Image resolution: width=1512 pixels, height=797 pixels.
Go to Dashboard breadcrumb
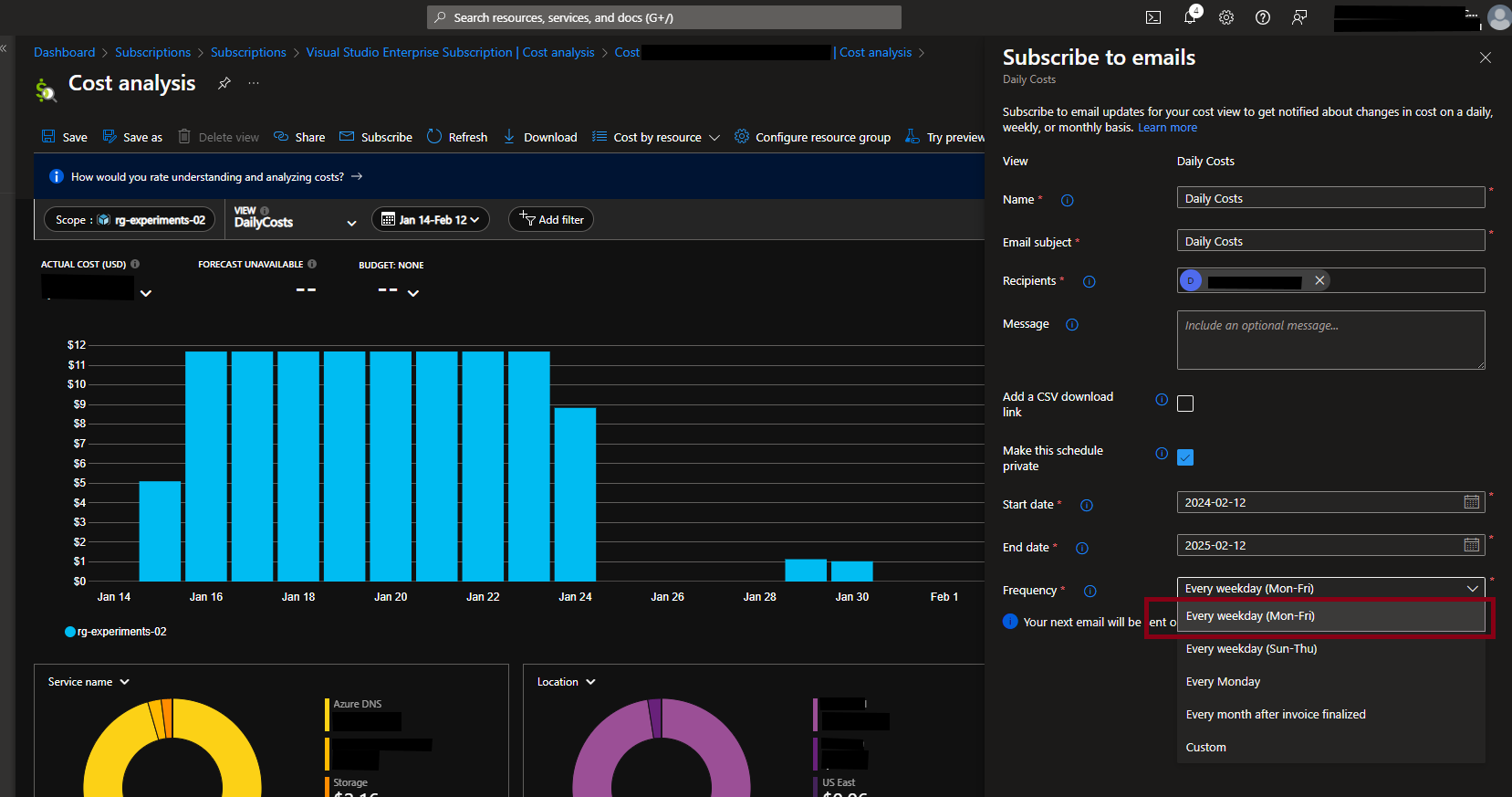pos(64,52)
